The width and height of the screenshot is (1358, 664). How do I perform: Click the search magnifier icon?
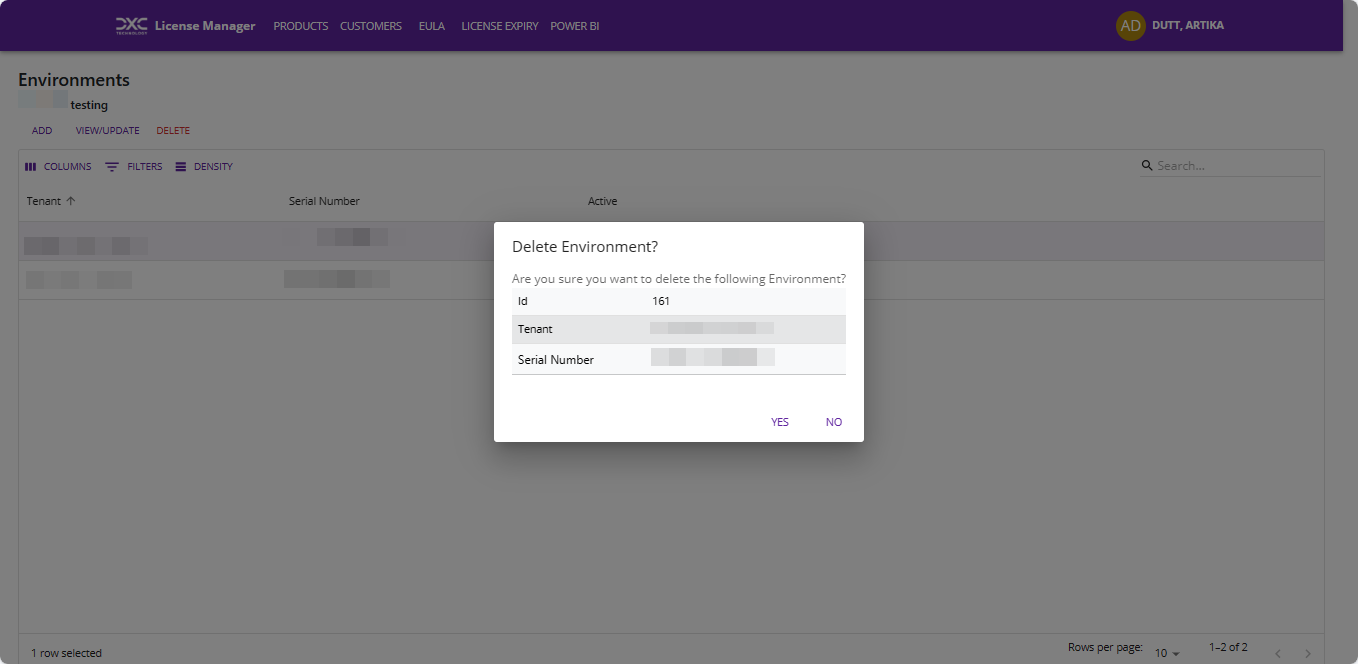tap(1147, 166)
